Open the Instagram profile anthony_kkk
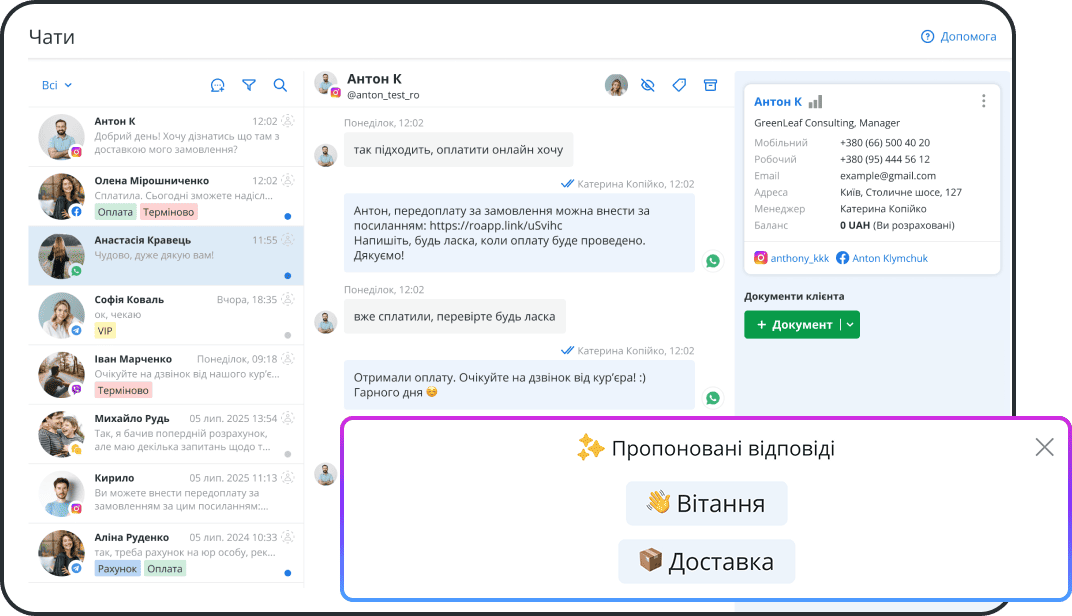The height and width of the screenshot is (616, 1072). coord(791,258)
